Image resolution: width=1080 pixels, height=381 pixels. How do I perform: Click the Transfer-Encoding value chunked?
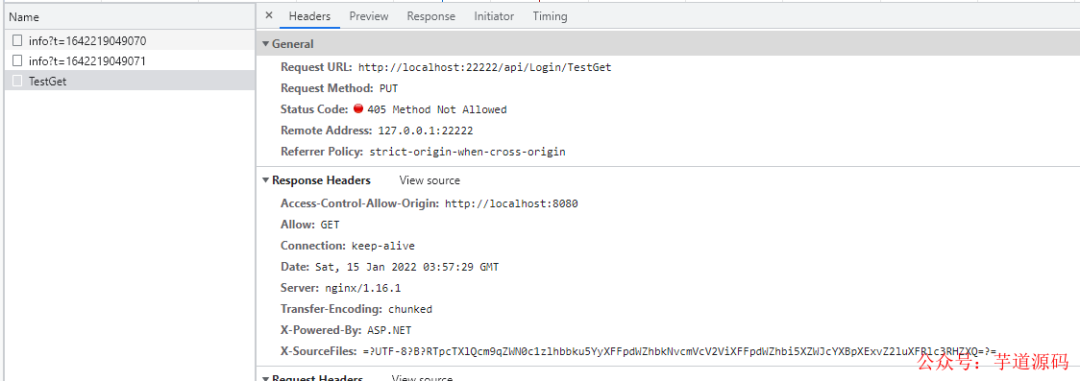[x=410, y=309]
